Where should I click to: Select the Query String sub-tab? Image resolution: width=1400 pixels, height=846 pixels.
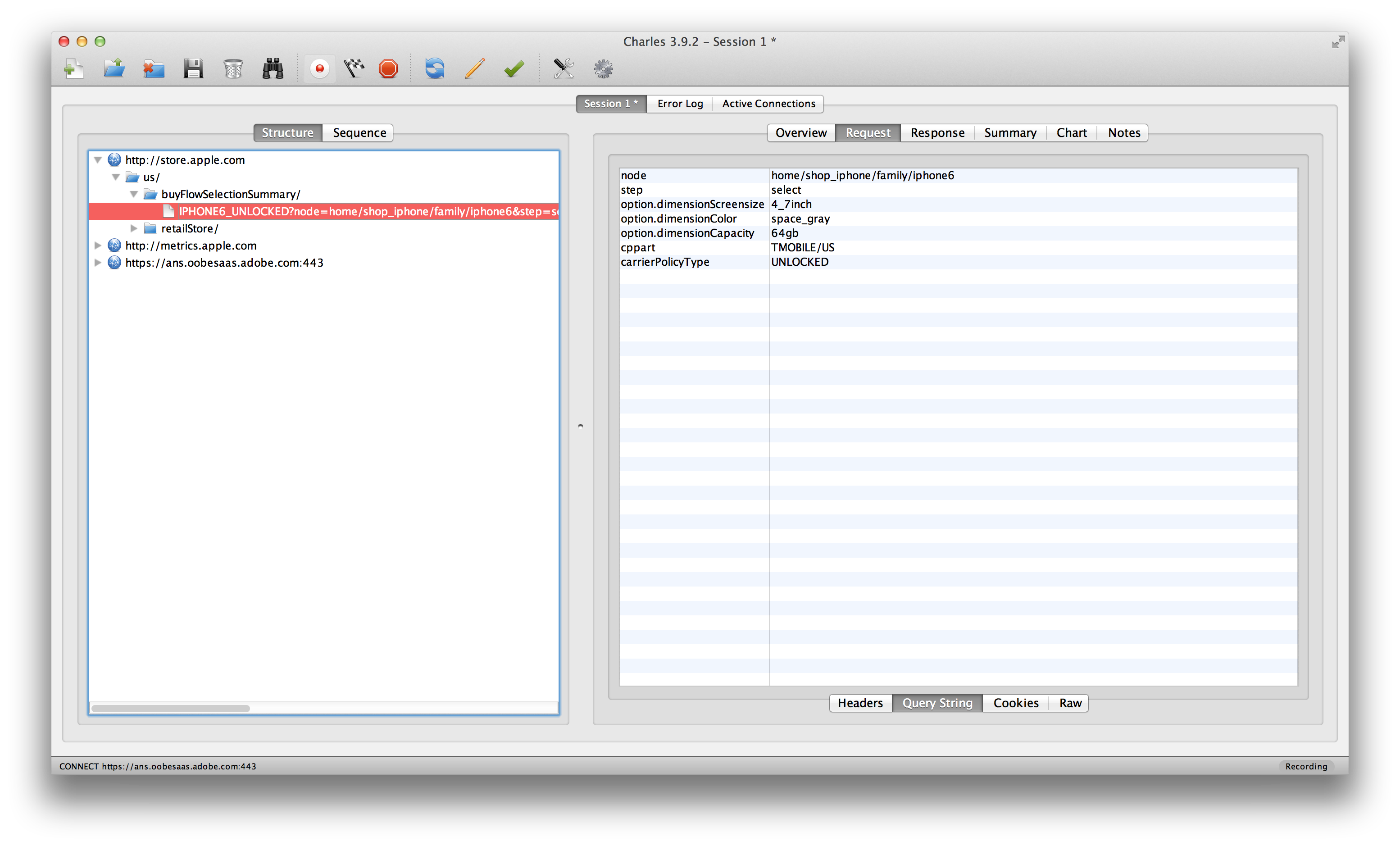[937, 703]
